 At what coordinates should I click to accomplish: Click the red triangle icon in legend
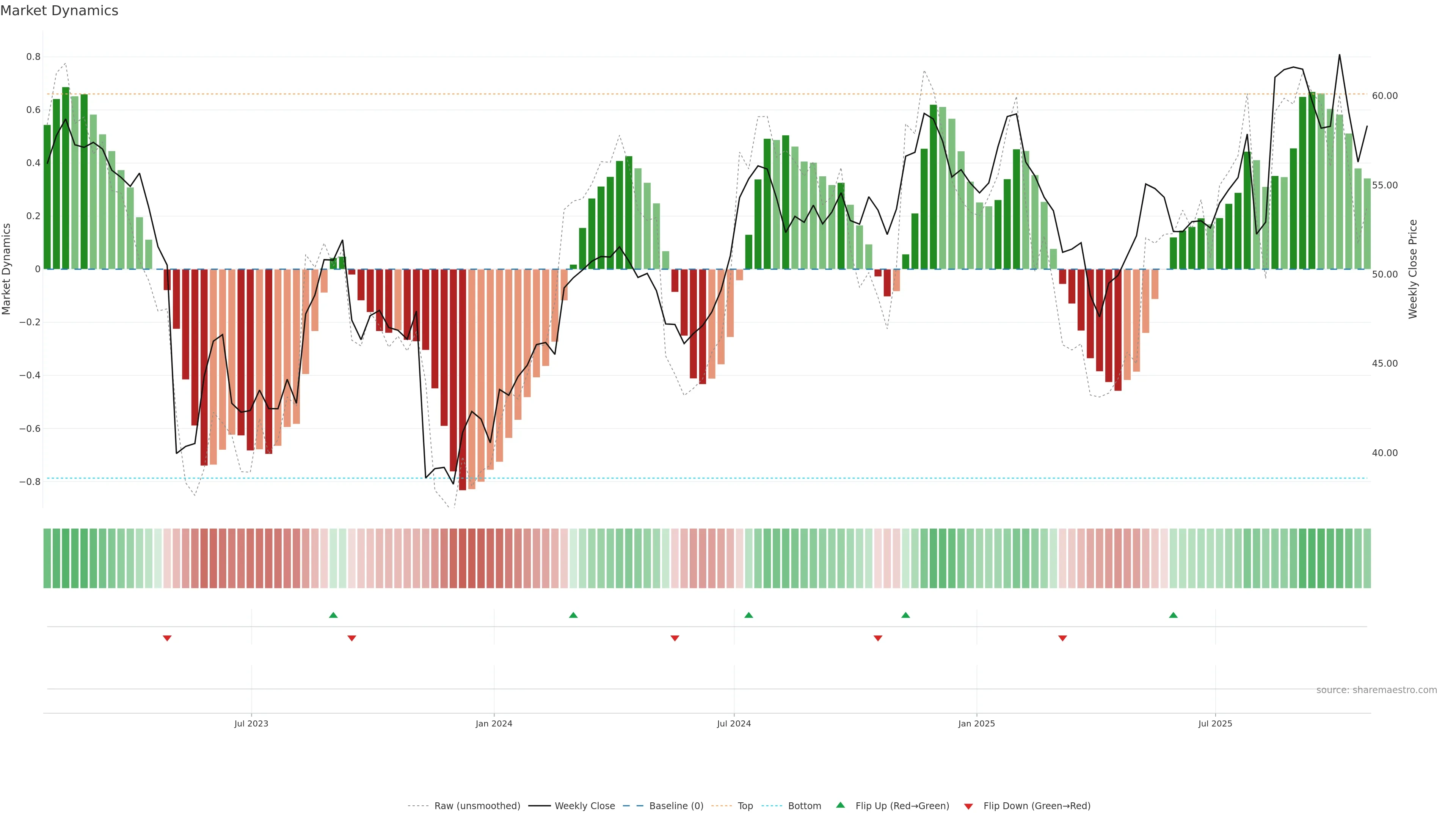coord(968,806)
